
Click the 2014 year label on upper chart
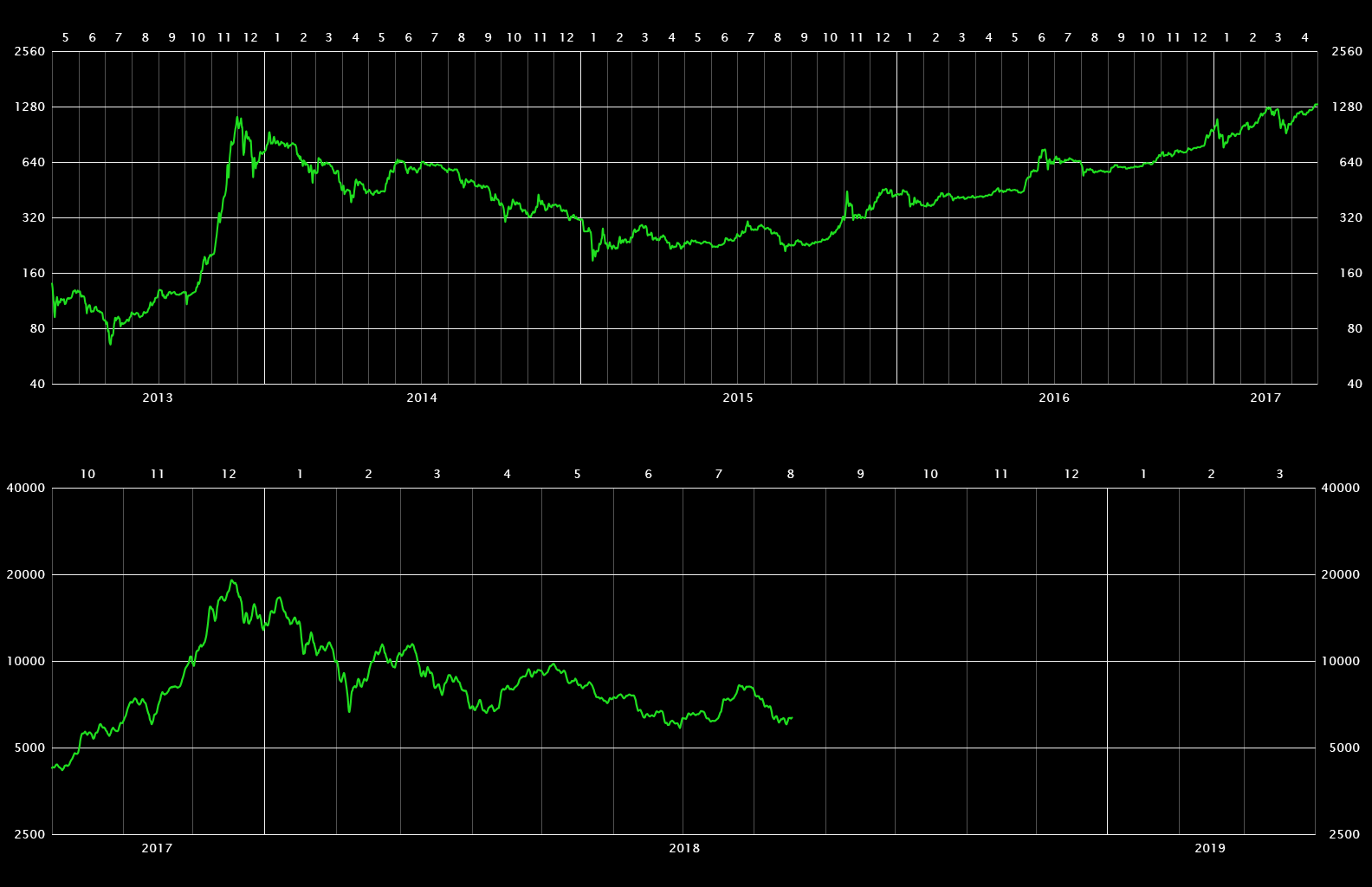(422, 398)
